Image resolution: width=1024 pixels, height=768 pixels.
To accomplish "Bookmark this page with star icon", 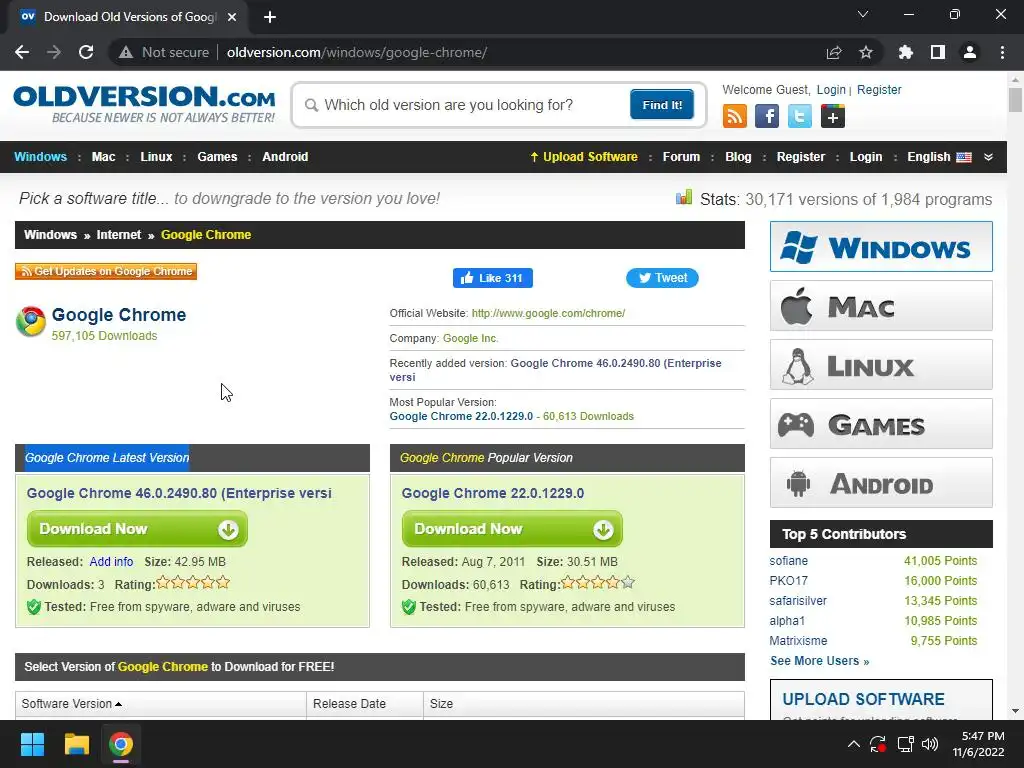I will 866,52.
